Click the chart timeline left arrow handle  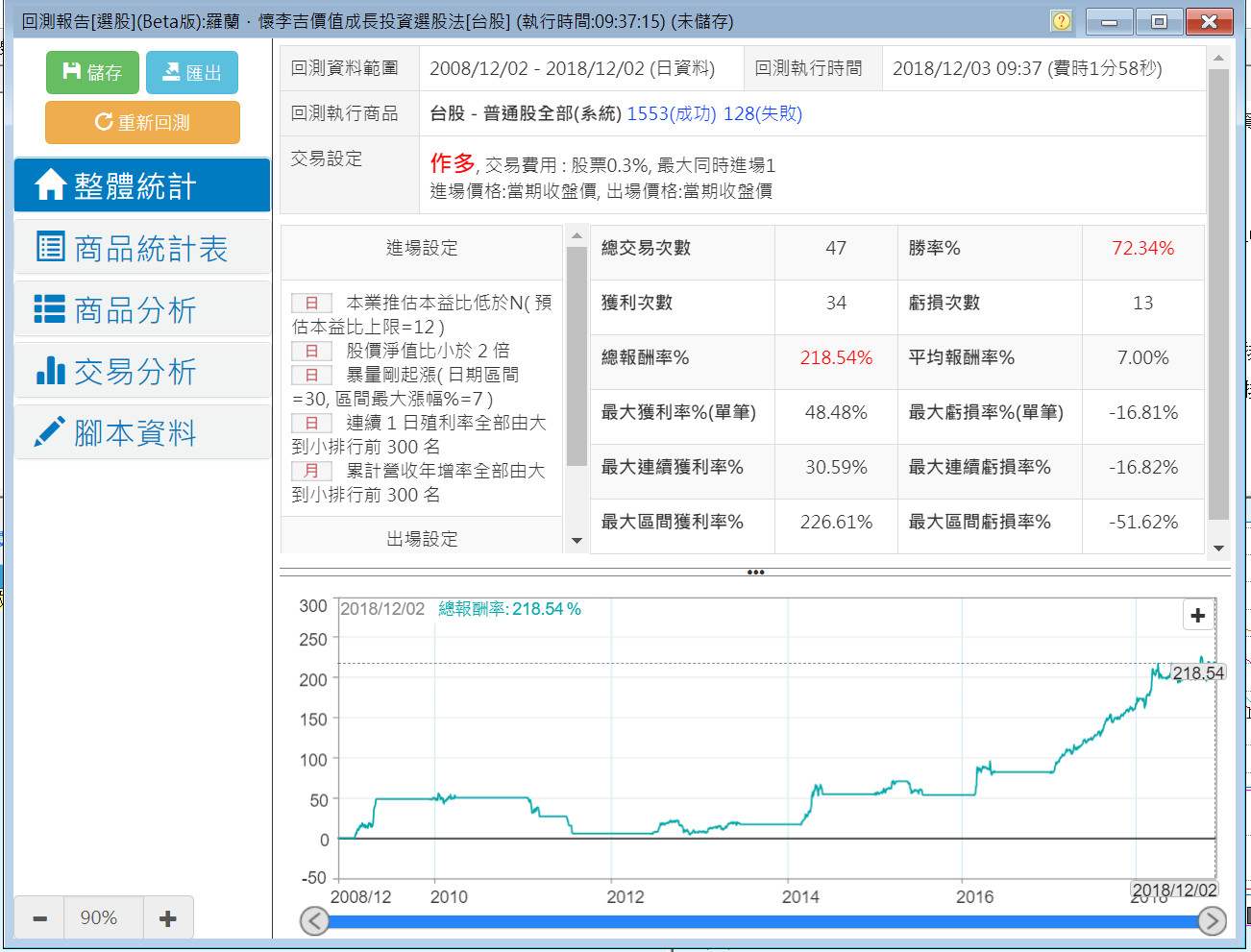point(315,921)
